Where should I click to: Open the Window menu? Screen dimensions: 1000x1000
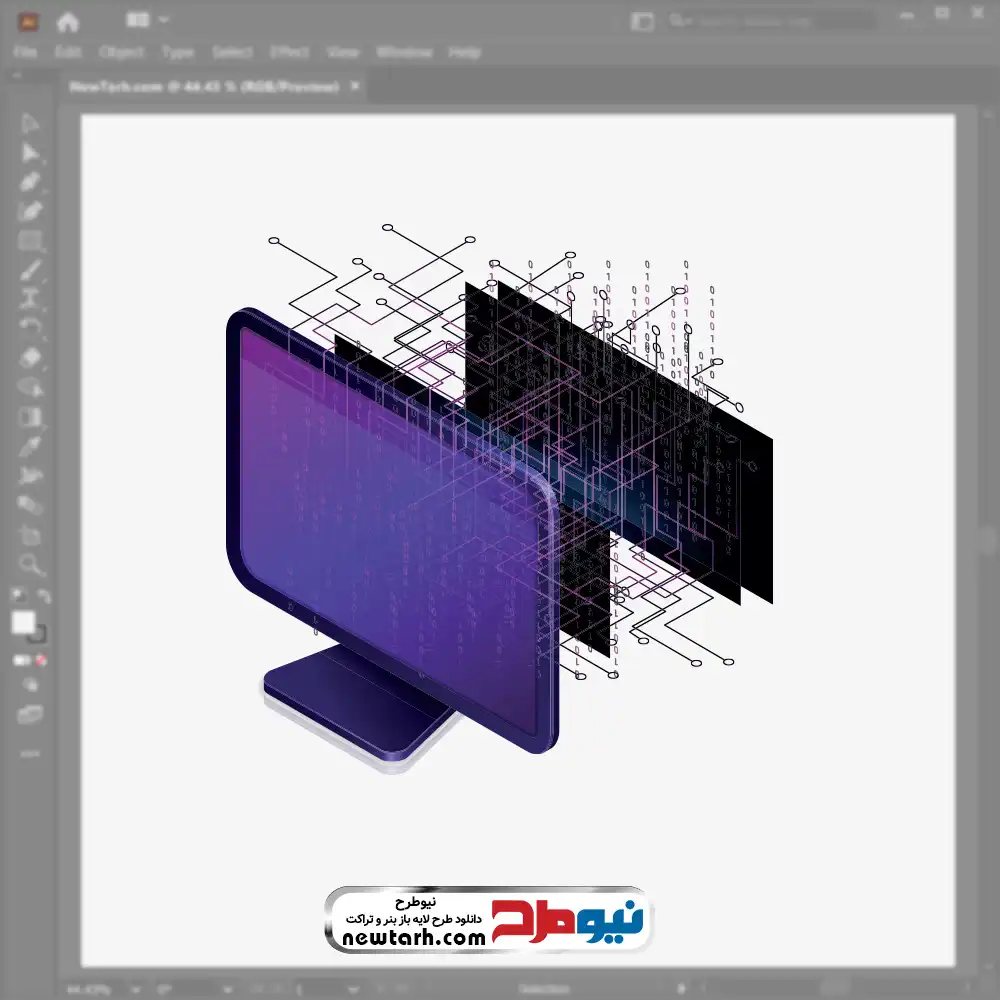pos(404,52)
